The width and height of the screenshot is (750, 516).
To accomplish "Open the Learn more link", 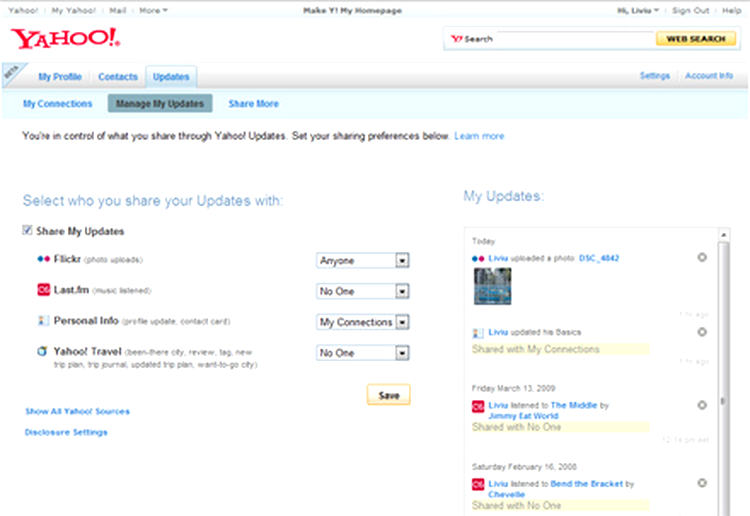I will (479, 136).
